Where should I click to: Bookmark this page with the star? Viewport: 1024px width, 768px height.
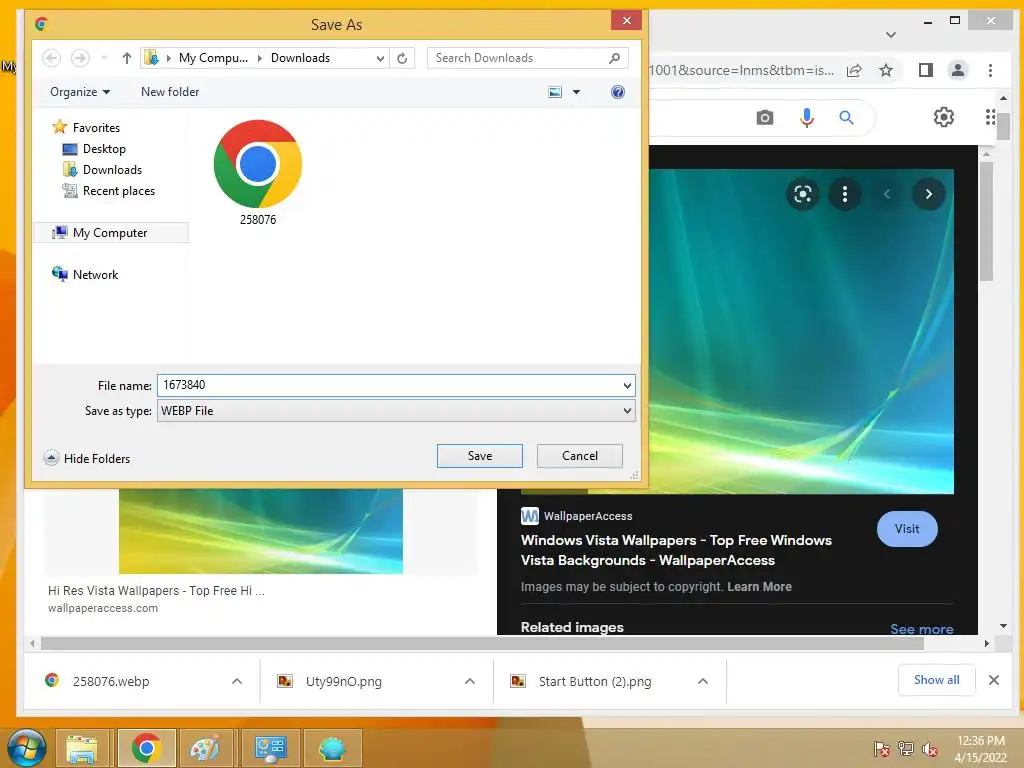886,71
